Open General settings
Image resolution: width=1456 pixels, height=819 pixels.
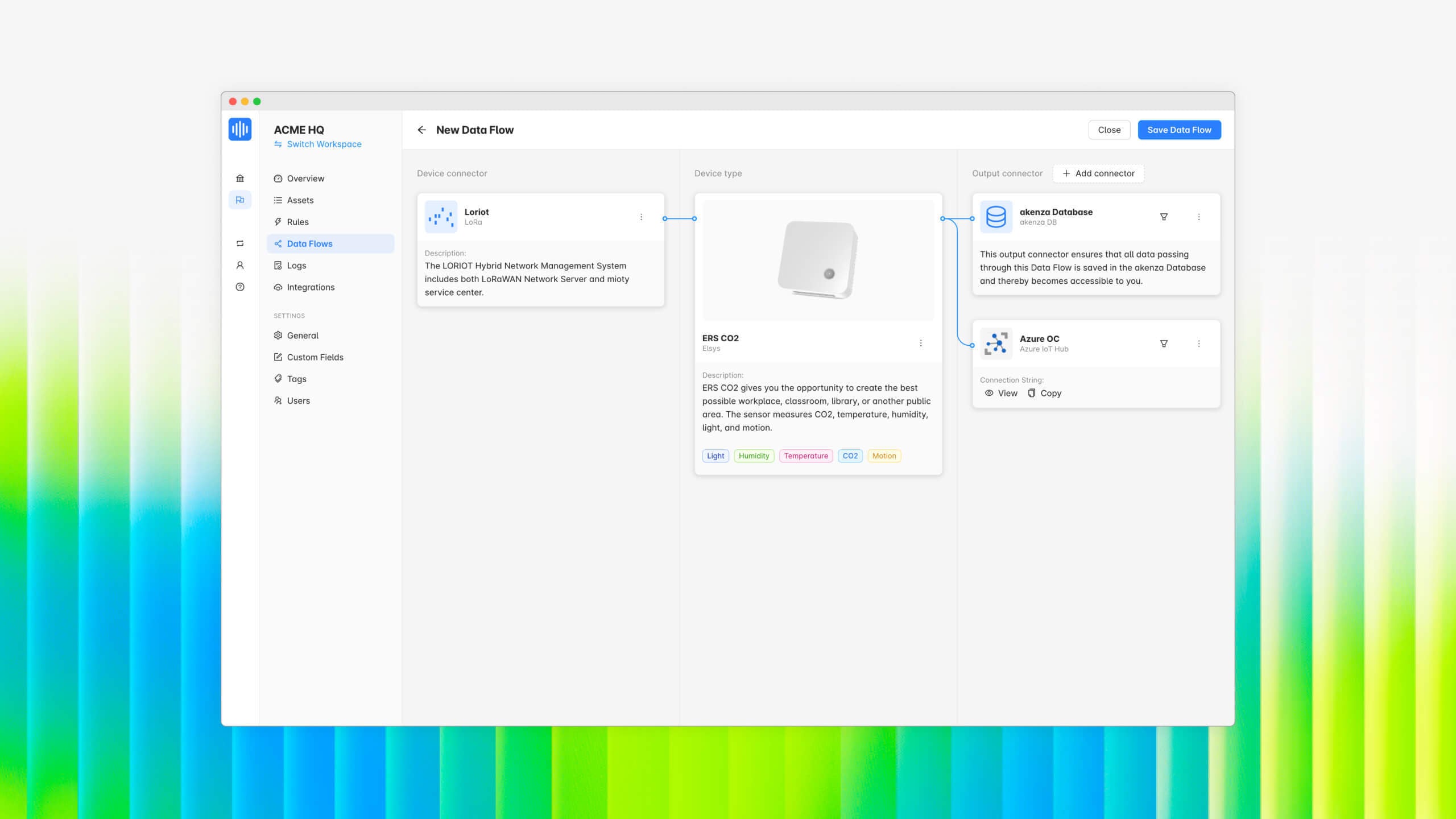coord(330,336)
